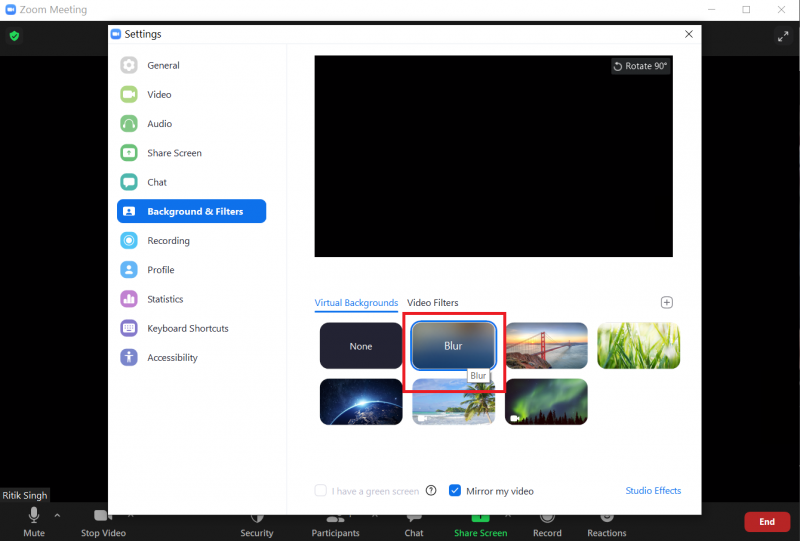Choose the Golden Gate Bridge background

[546, 346]
